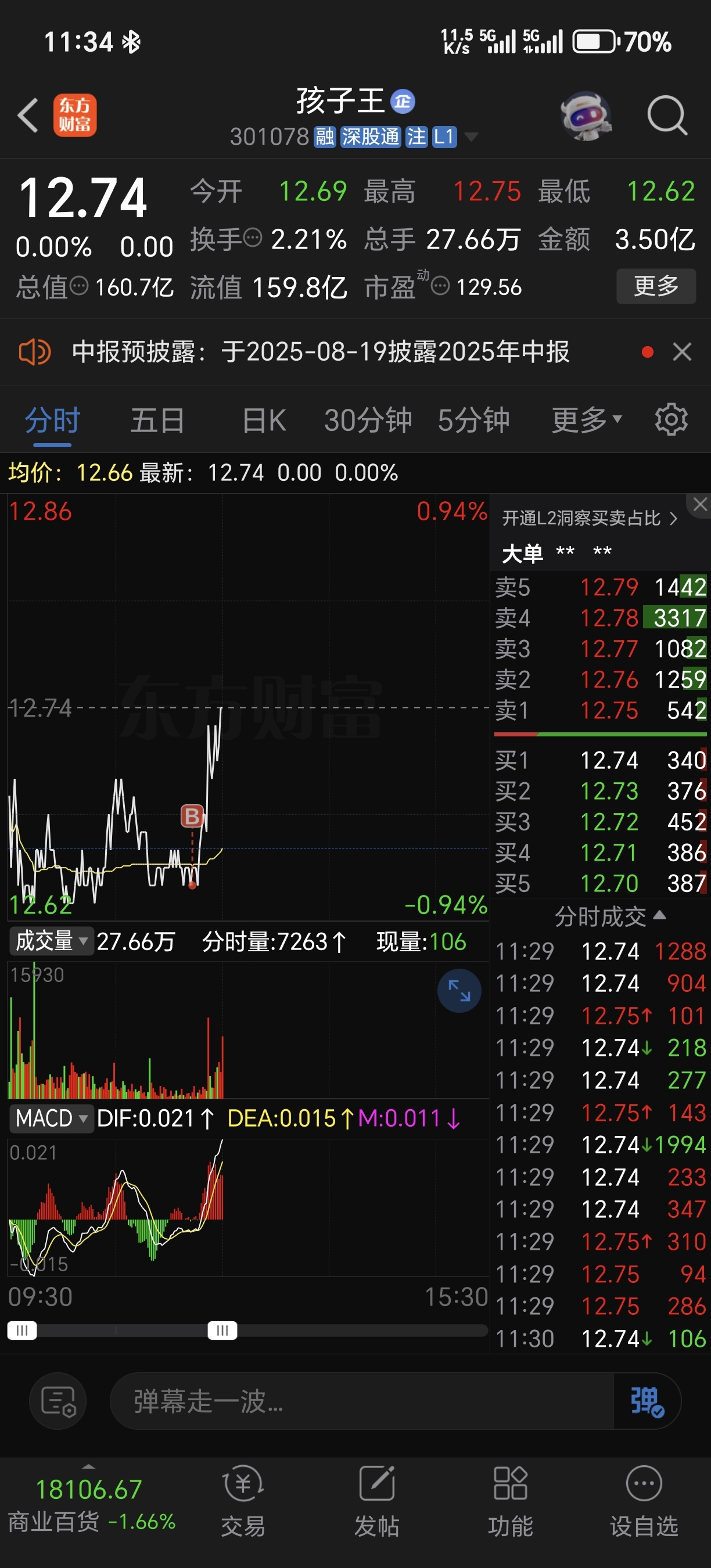Tap the 买1 order row 12.74

pos(600,760)
